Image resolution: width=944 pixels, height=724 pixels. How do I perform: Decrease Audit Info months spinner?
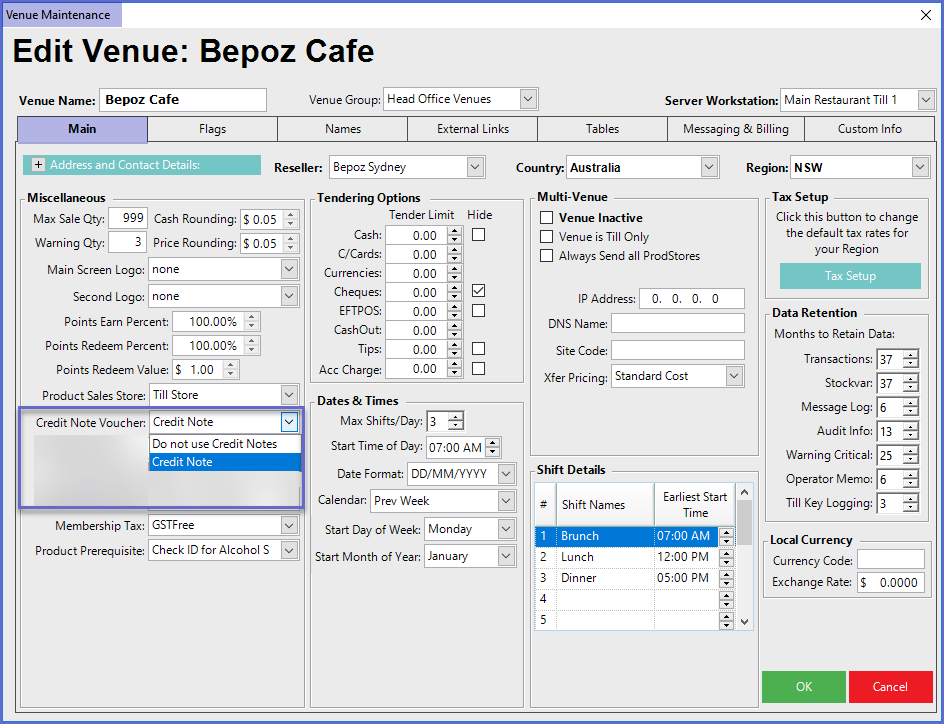910,436
